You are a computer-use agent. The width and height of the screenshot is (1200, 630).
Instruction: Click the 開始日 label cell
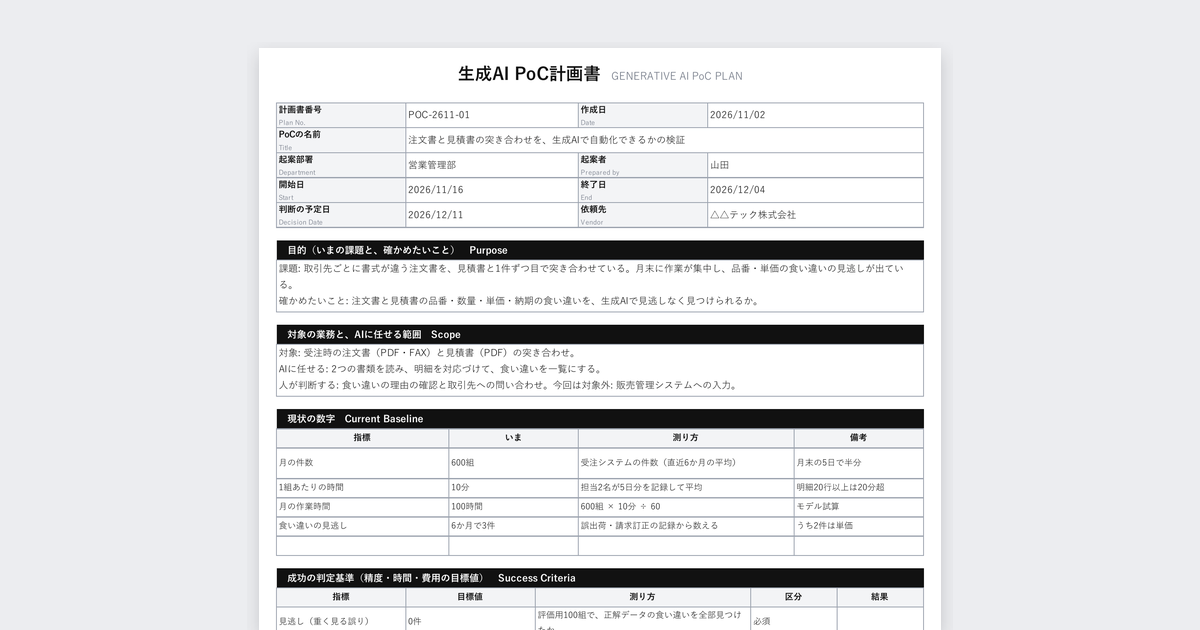341,190
